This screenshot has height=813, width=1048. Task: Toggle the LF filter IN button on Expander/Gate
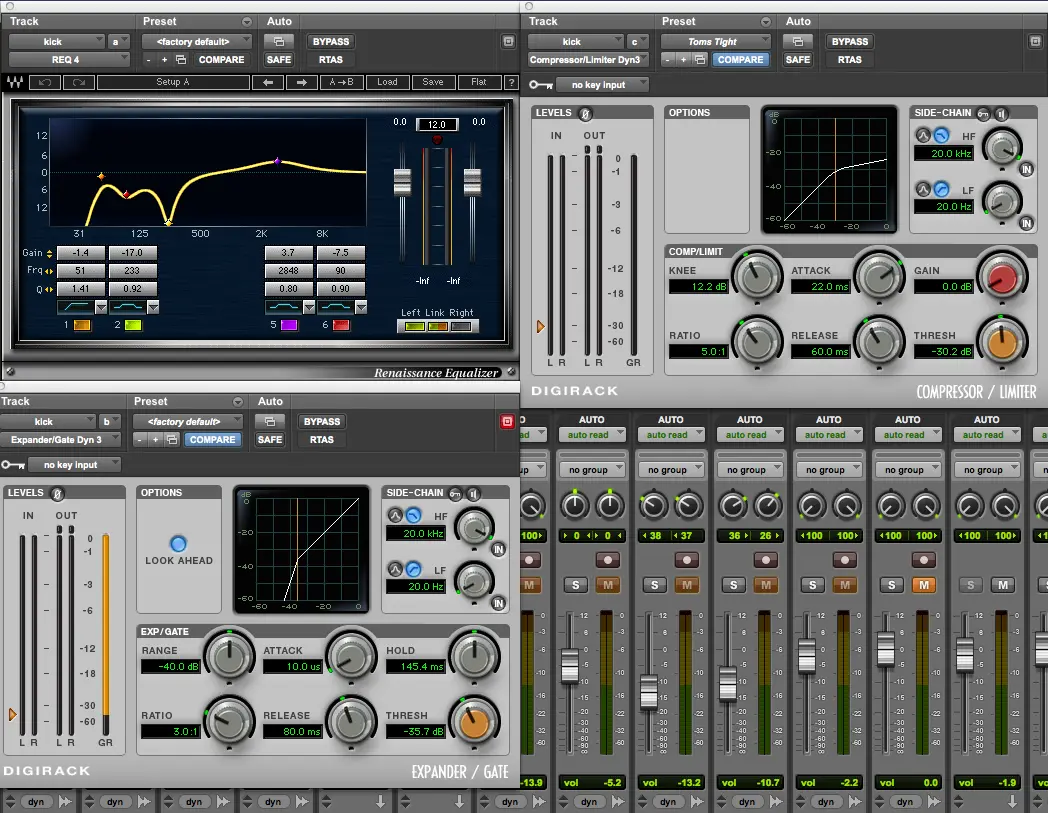point(499,603)
